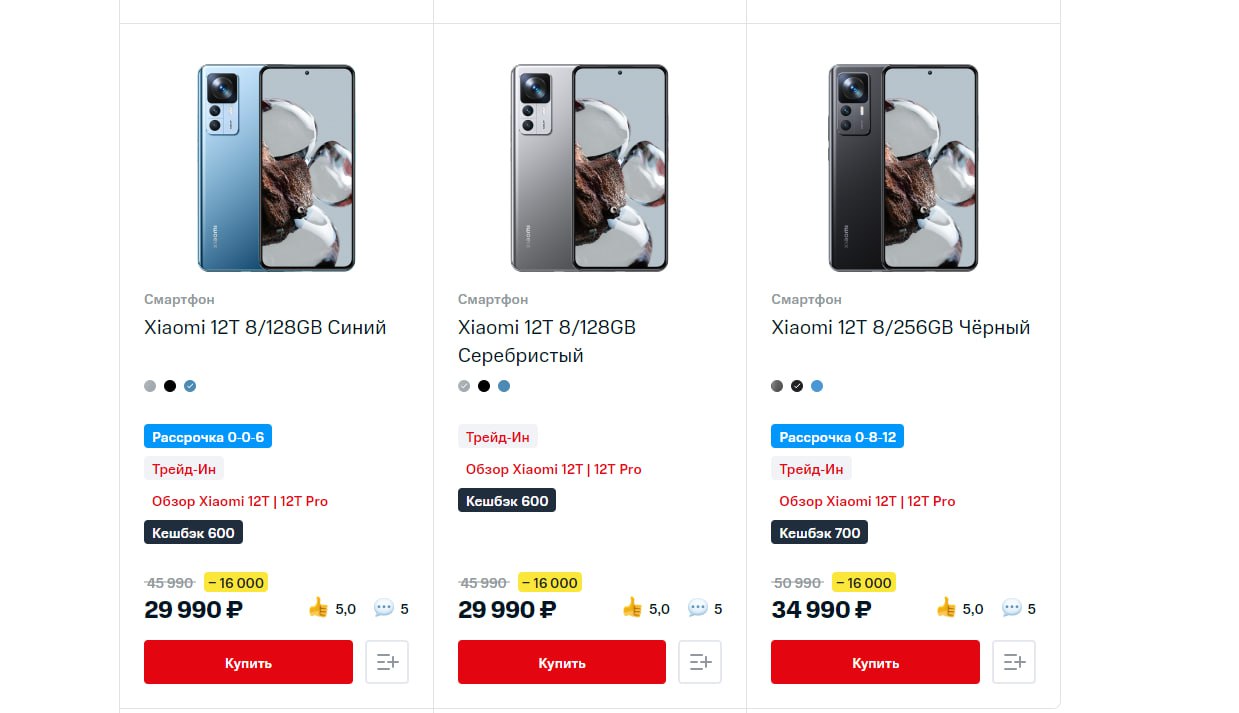Image resolution: width=1239 pixels, height=713 pixels.
Task: Select black color swatch on blue Xiaomi card
Action: pos(170,386)
